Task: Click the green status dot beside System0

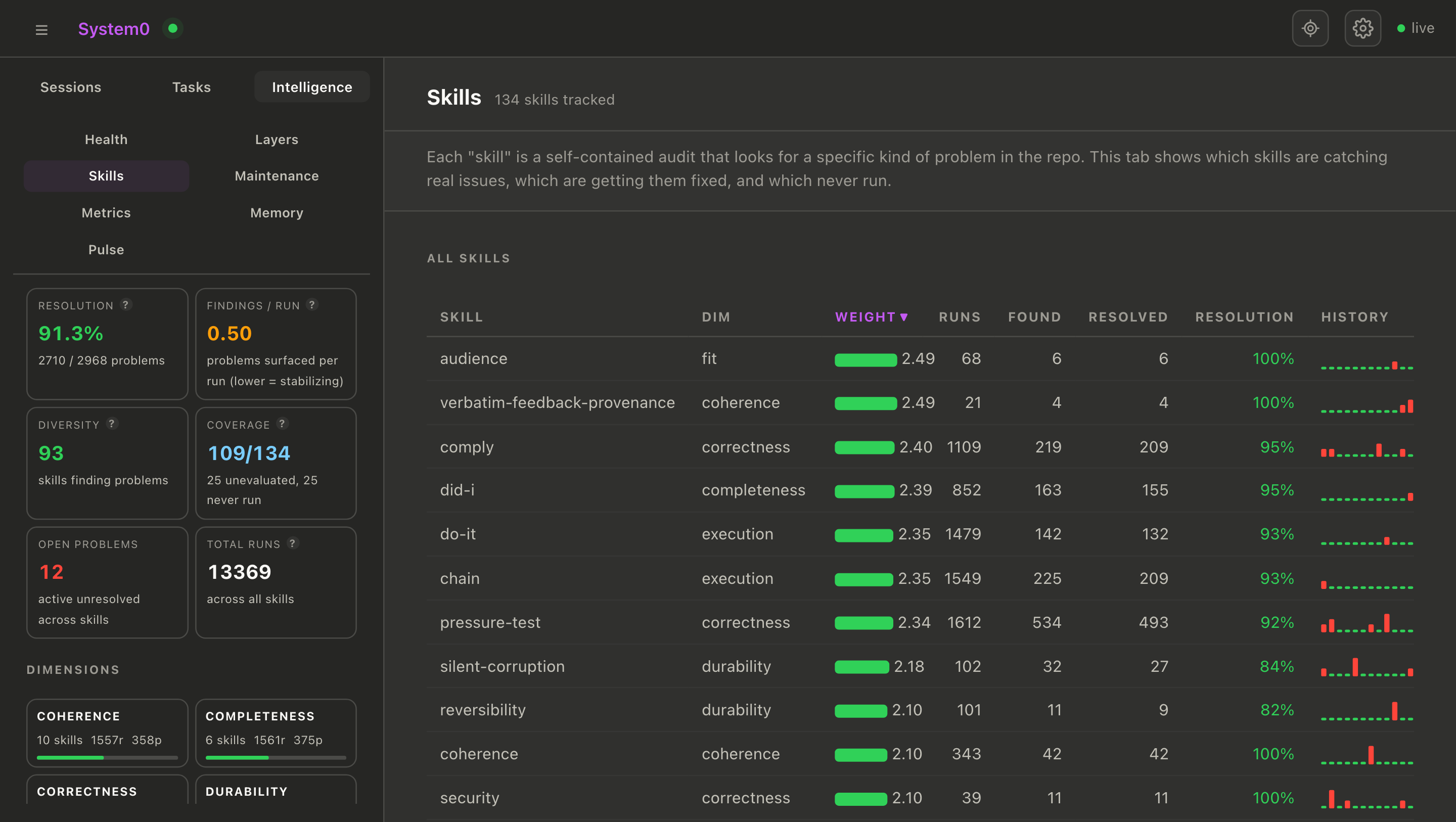Action: coord(173,28)
